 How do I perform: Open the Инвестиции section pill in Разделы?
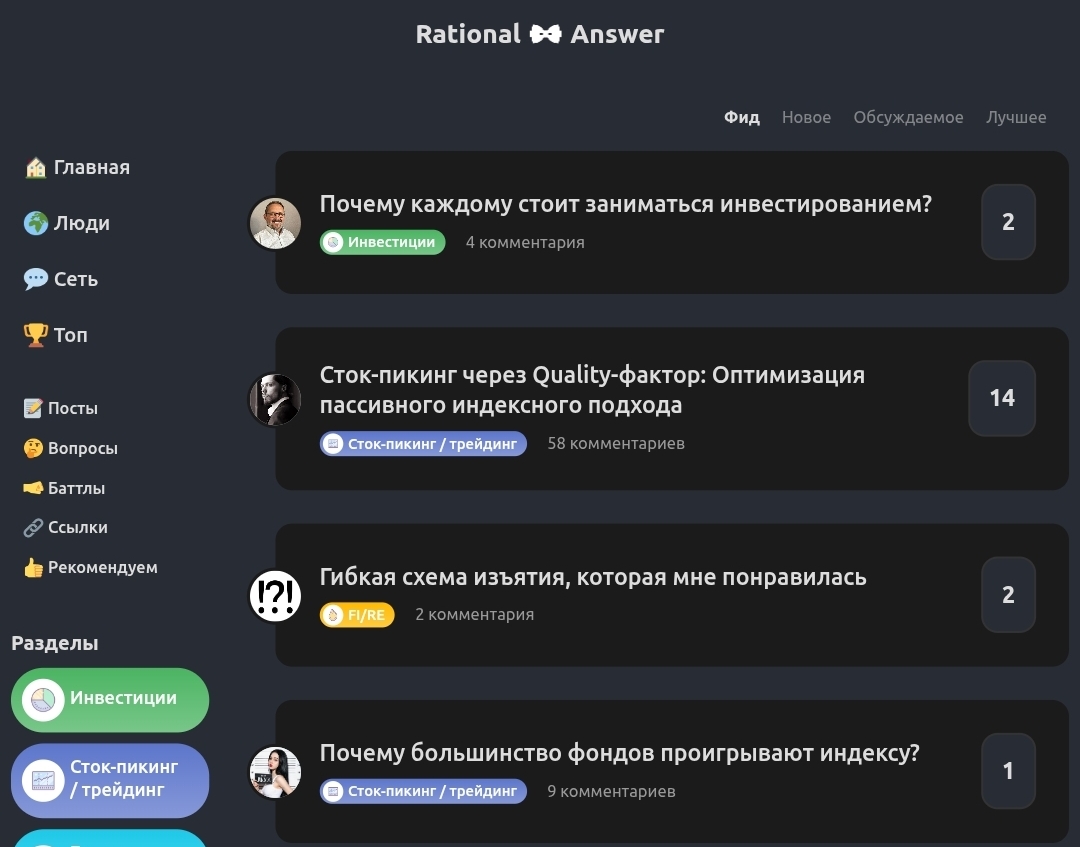110,700
